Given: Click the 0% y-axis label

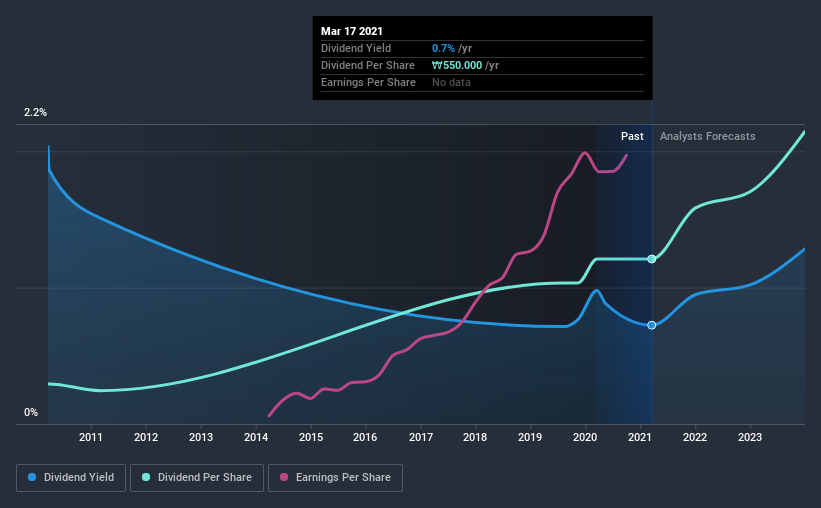Looking at the screenshot, I should pyautogui.click(x=31, y=413).
